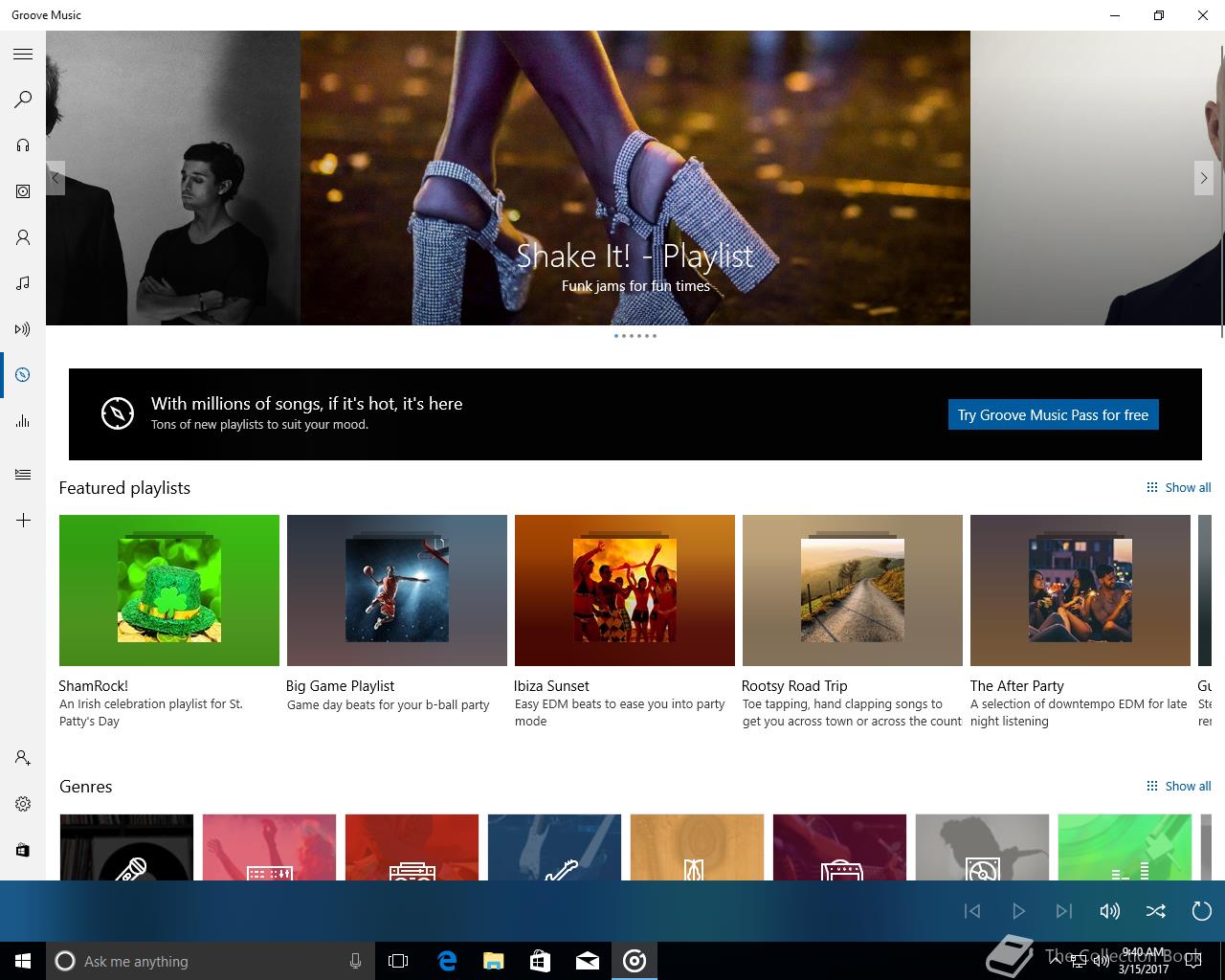1225x980 pixels.
Task: Open Radio via the broadcast icon
Action: pos(23,329)
